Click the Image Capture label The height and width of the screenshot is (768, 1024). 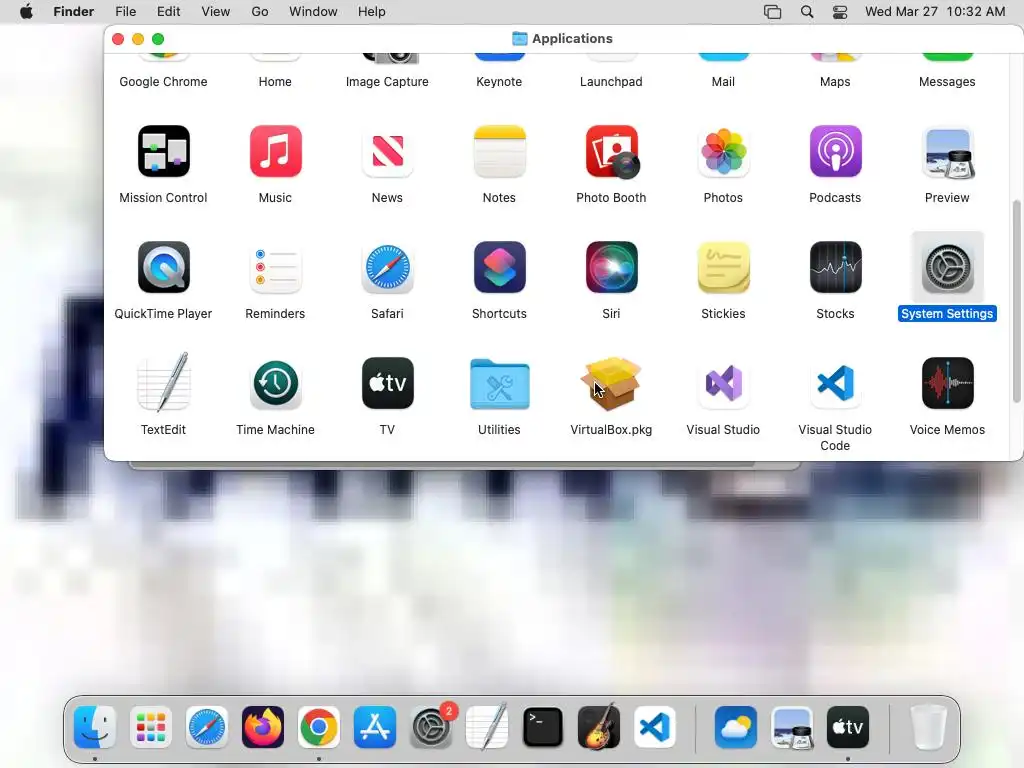387,82
